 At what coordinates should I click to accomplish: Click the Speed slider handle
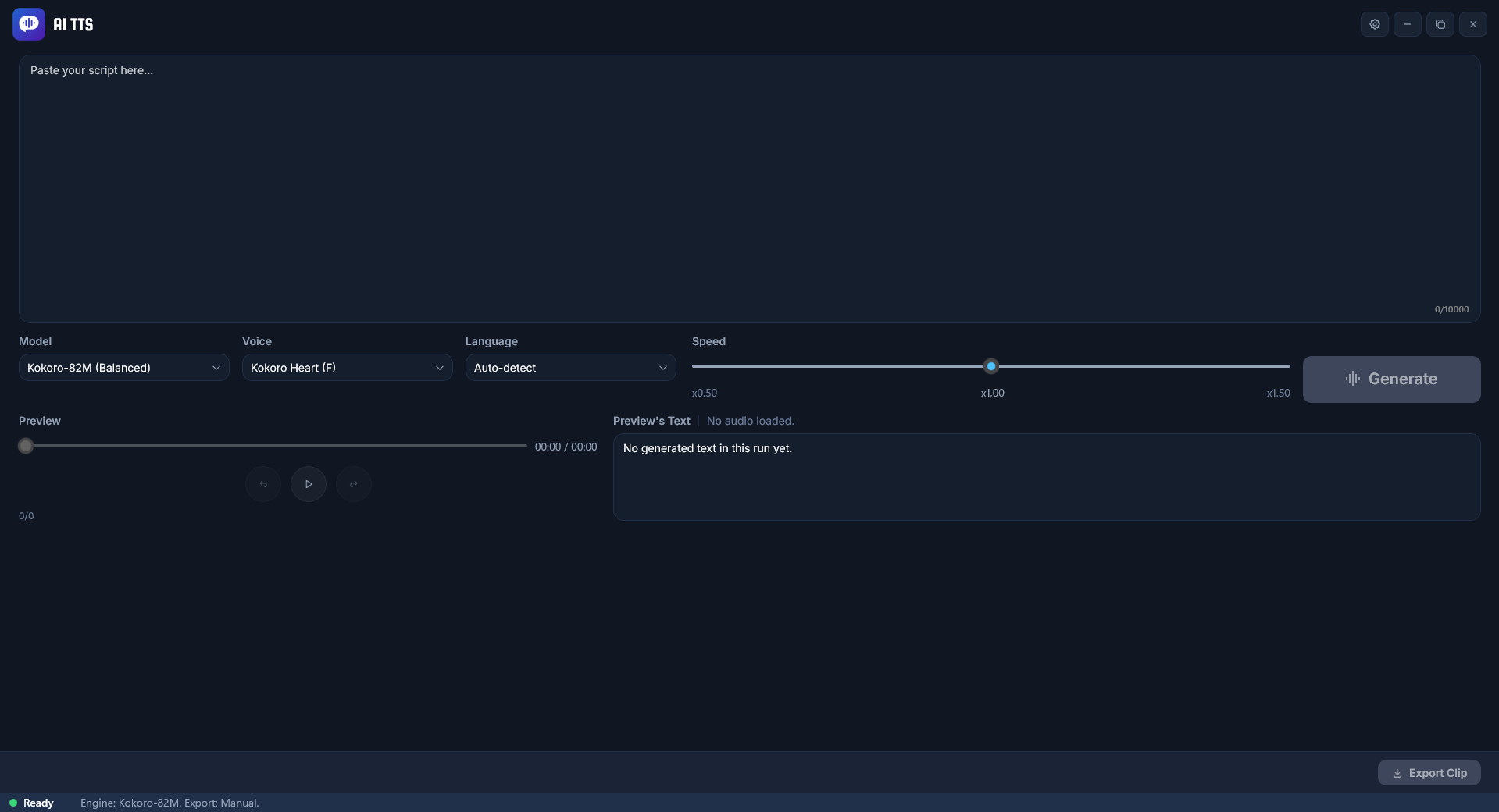point(991,366)
